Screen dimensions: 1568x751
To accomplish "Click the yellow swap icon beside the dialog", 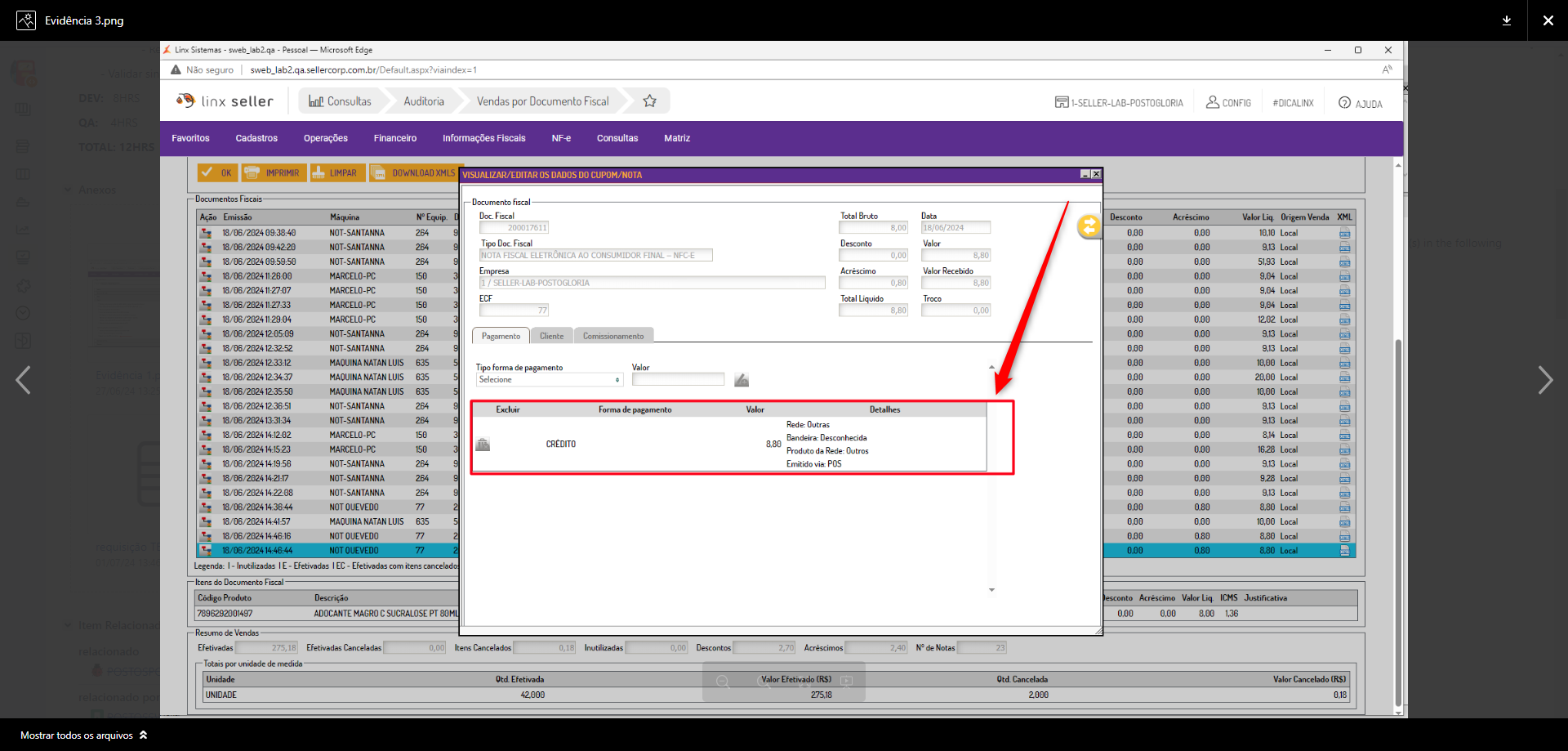I will pyautogui.click(x=1089, y=226).
